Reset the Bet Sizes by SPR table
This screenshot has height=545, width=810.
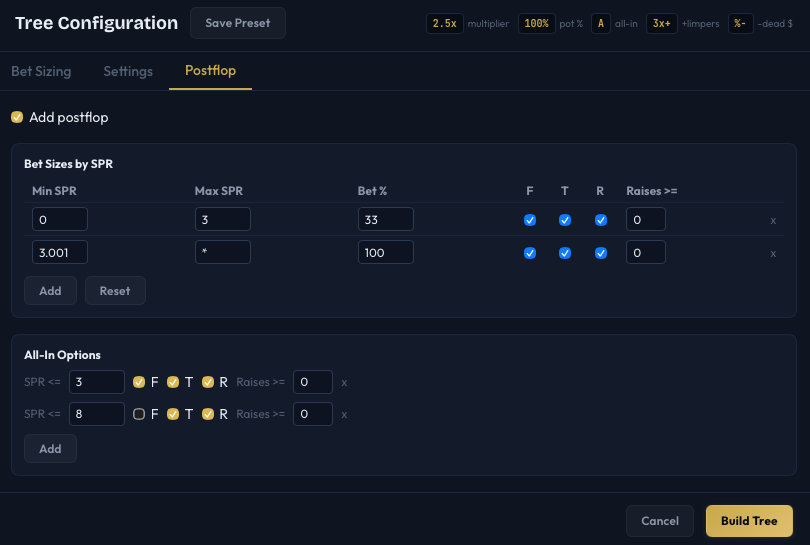coord(115,291)
